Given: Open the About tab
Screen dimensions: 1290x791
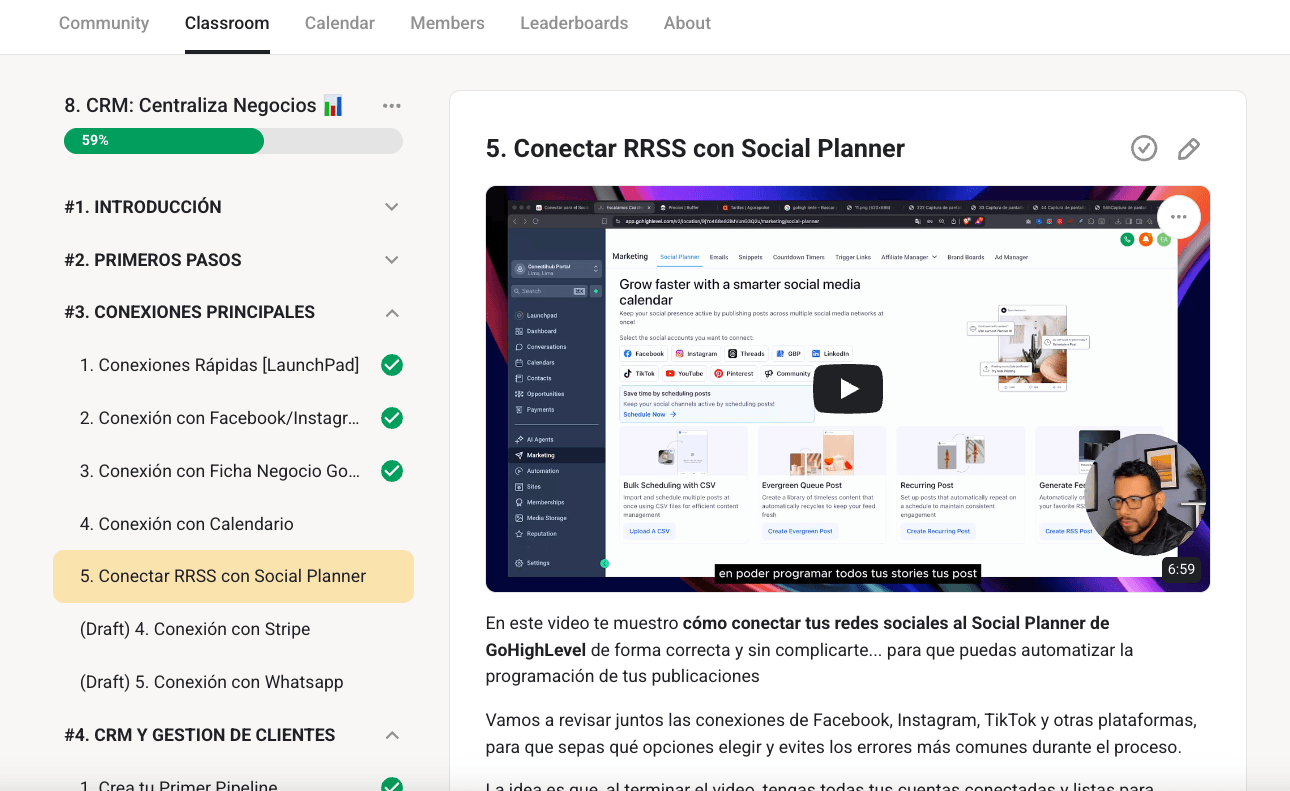Looking at the screenshot, I should (687, 23).
